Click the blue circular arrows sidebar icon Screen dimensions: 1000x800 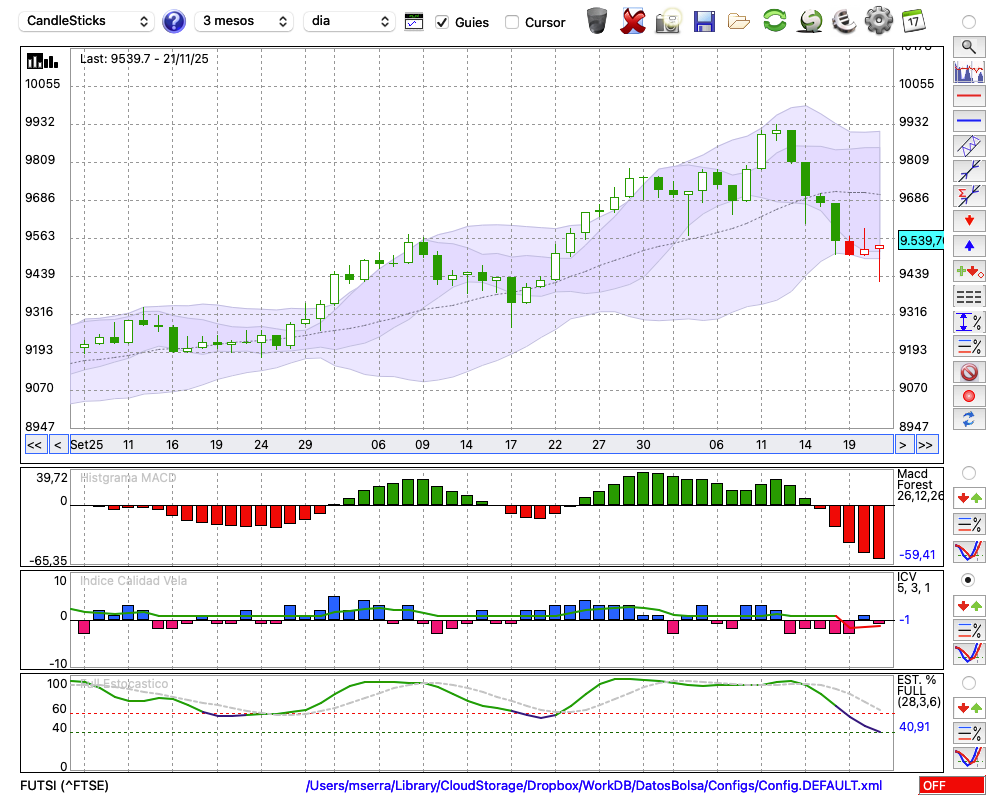[969, 420]
